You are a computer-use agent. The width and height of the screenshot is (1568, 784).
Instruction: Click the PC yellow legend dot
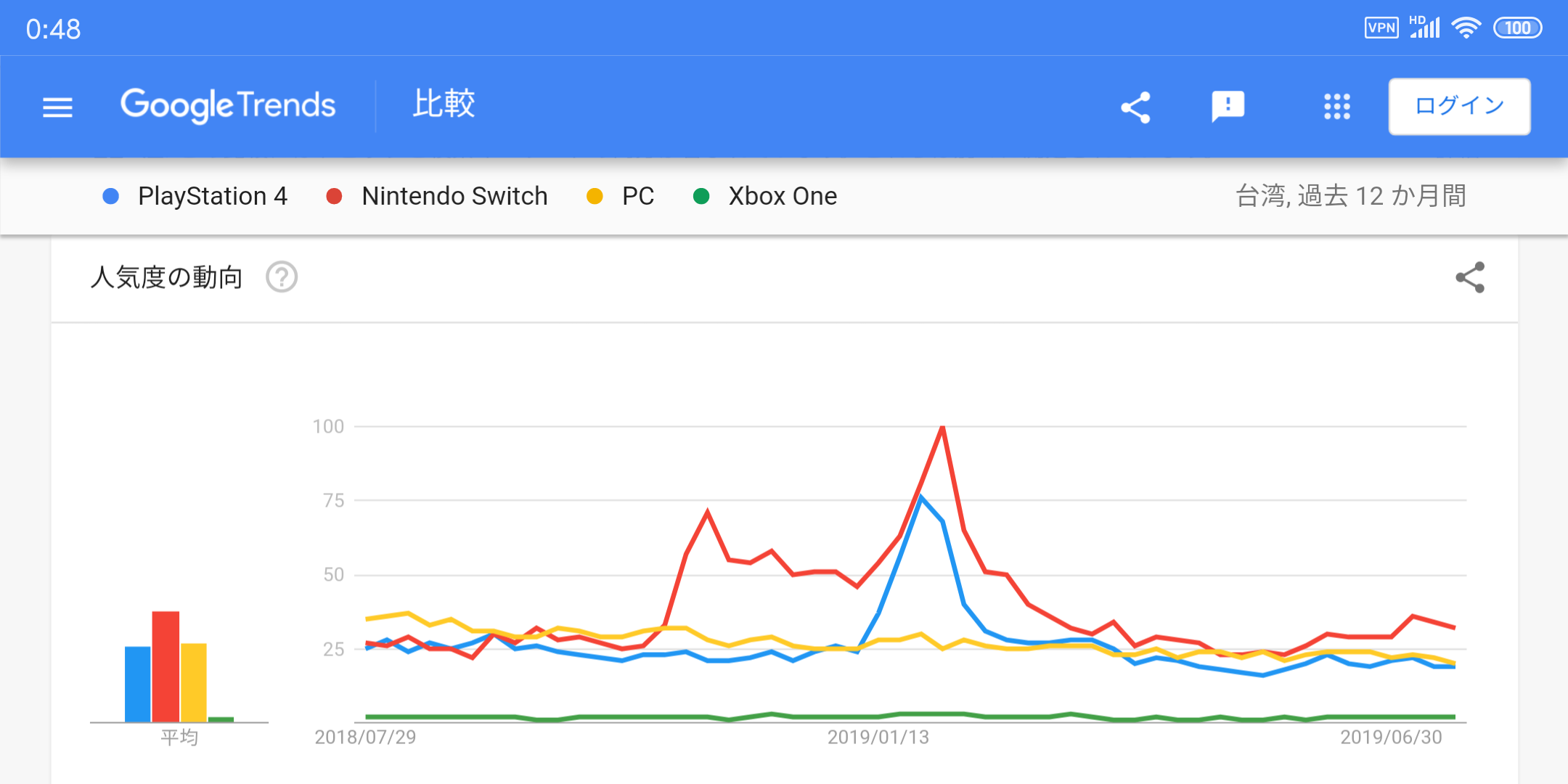click(595, 197)
